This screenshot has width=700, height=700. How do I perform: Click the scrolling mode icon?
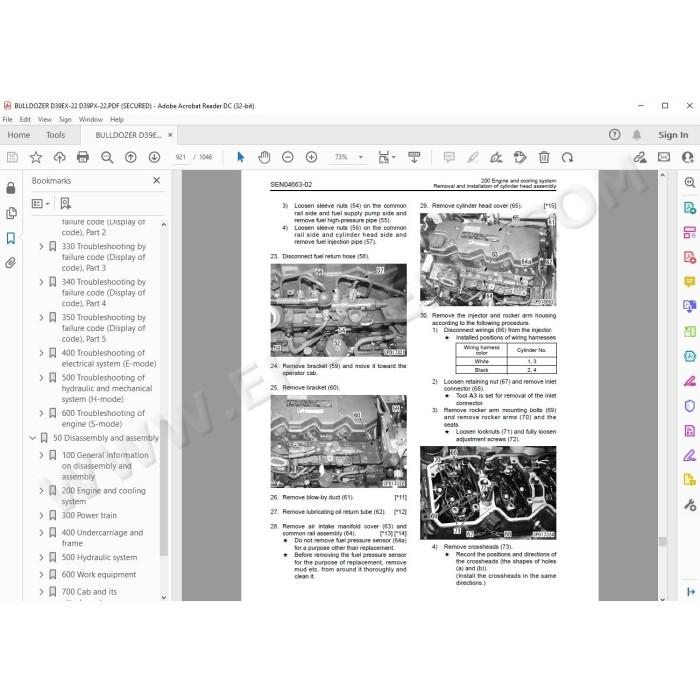[414, 157]
